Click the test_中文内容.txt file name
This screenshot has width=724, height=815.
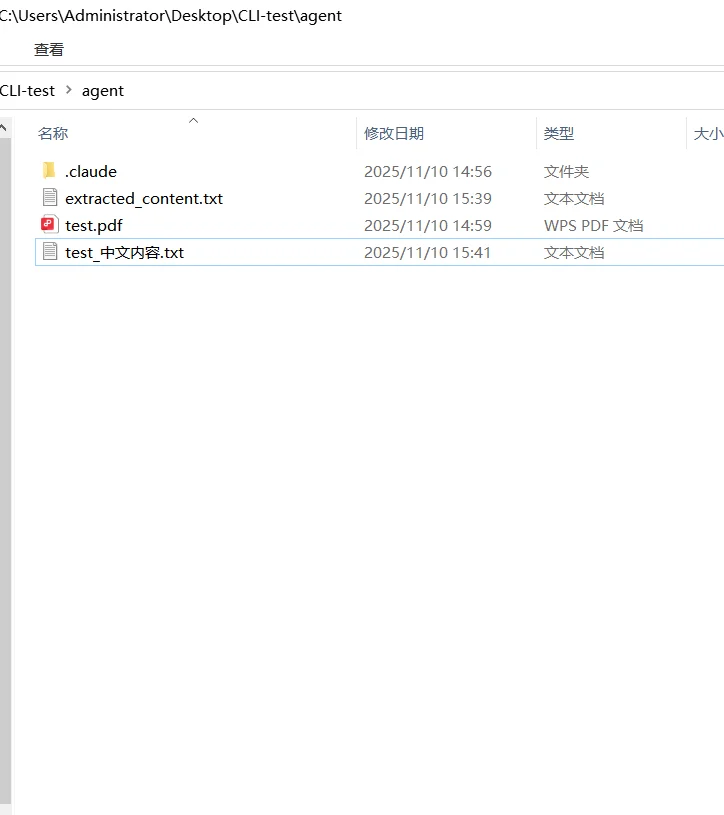pos(124,253)
